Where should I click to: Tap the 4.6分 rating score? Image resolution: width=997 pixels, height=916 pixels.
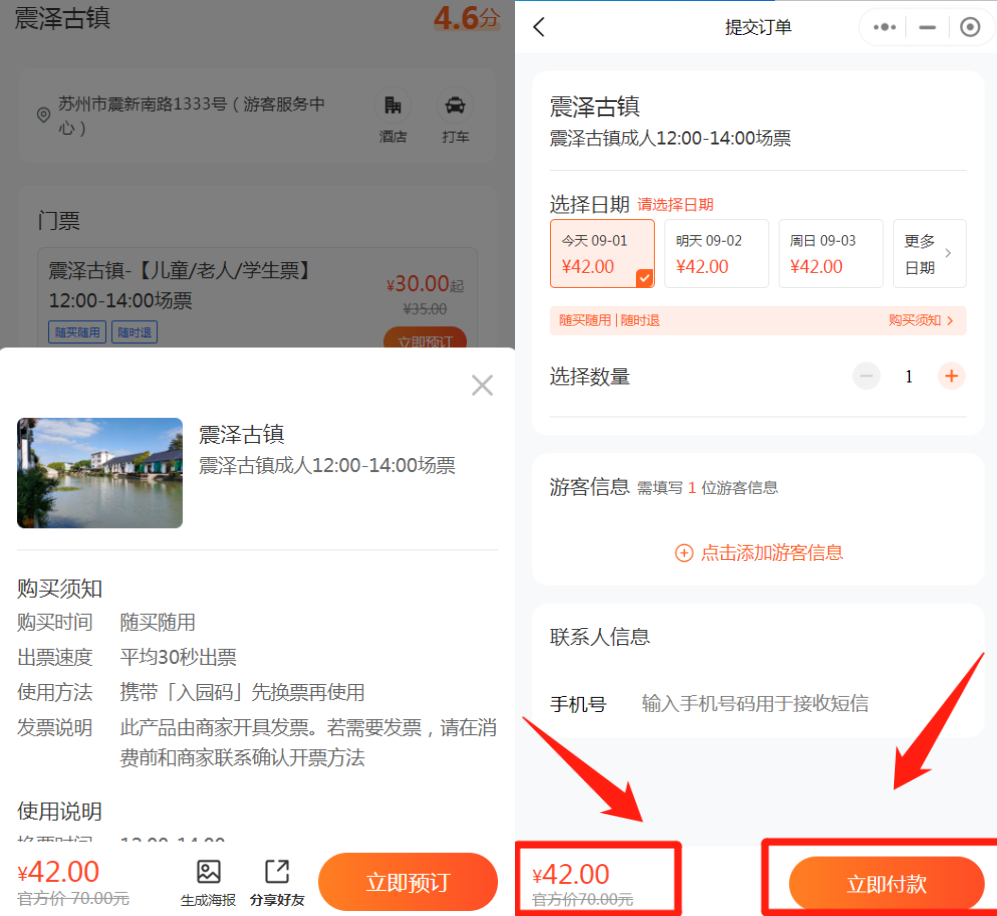467,18
